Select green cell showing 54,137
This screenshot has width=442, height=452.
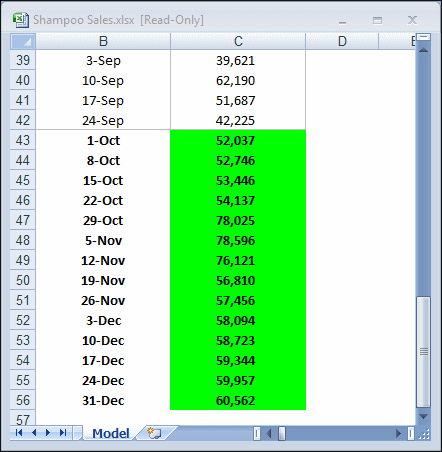click(238, 200)
